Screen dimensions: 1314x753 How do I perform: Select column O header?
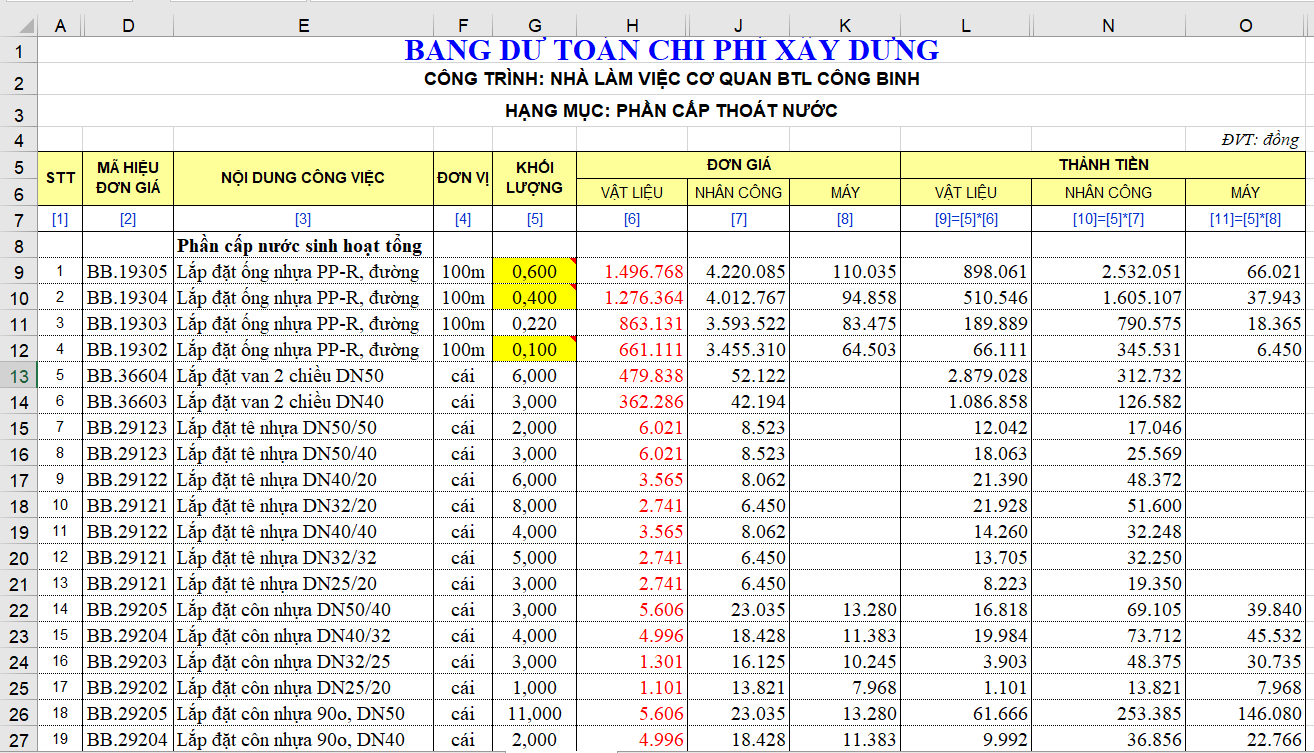(x=1245, y=25)
